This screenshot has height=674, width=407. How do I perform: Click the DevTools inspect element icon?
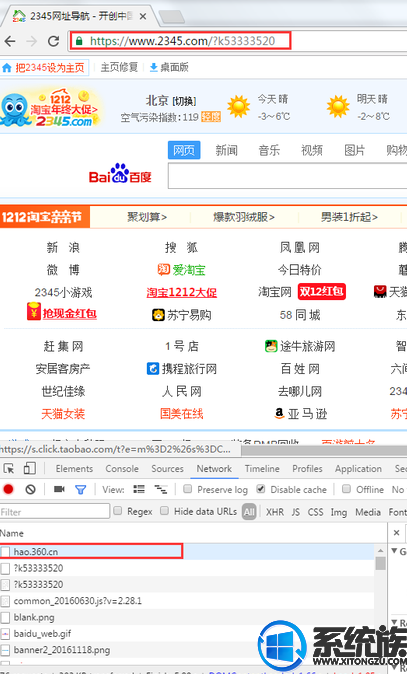9,469
